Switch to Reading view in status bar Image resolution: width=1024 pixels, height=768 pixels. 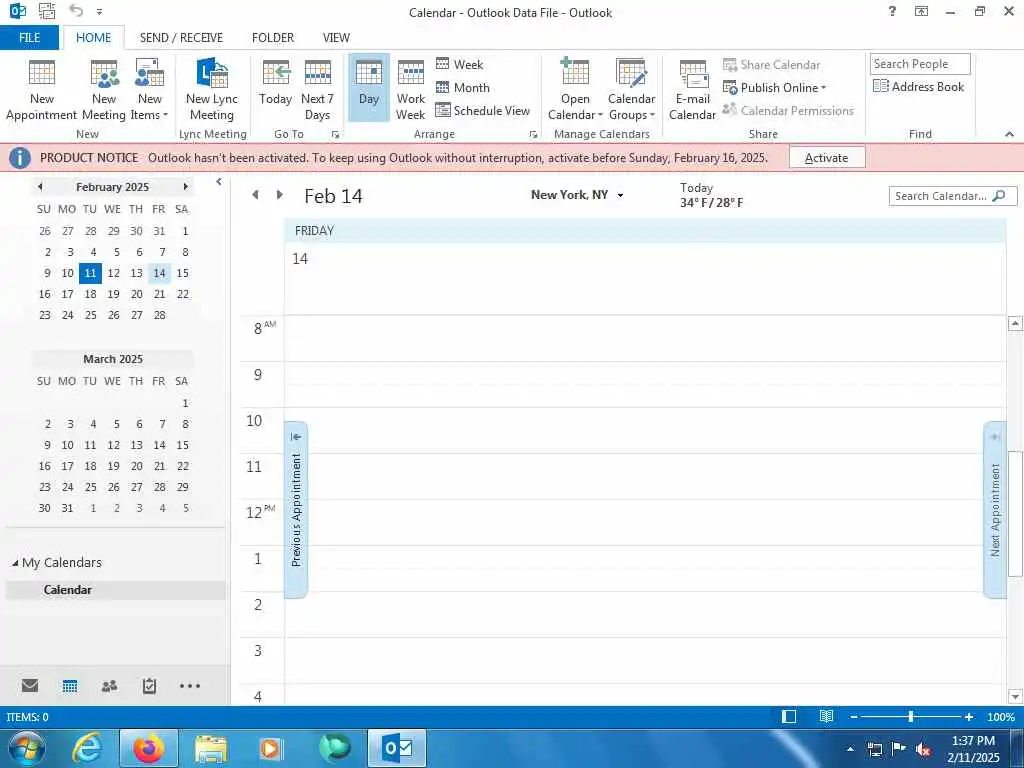826,717
